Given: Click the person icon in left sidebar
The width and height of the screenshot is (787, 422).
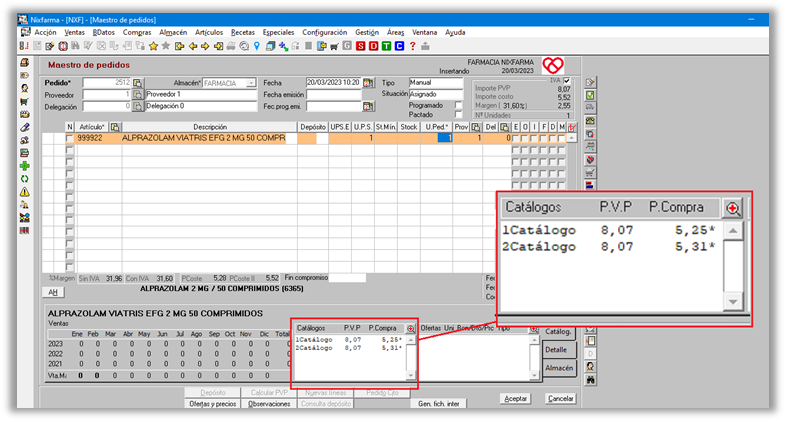Looking at the screenshot, I should (24, 89).
